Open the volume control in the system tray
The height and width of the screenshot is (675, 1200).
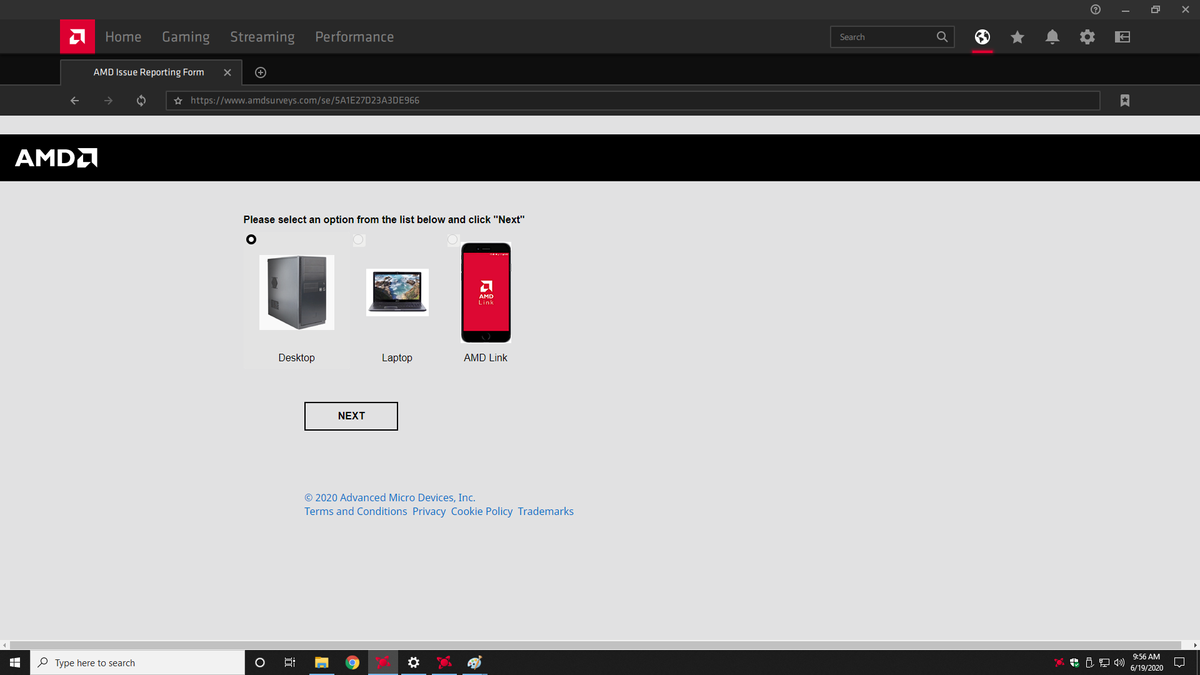pos(1118,662)
